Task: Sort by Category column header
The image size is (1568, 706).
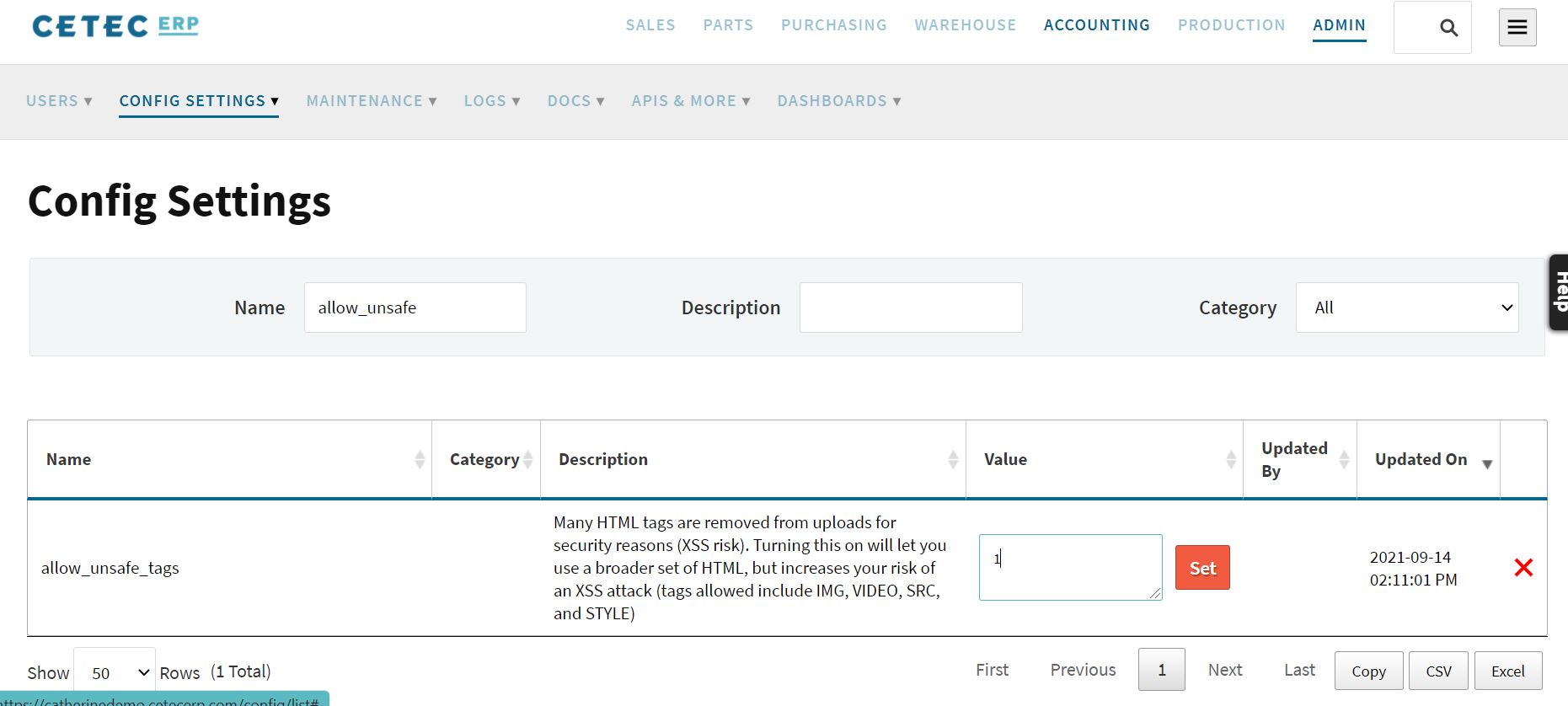Action: point(485,459)
